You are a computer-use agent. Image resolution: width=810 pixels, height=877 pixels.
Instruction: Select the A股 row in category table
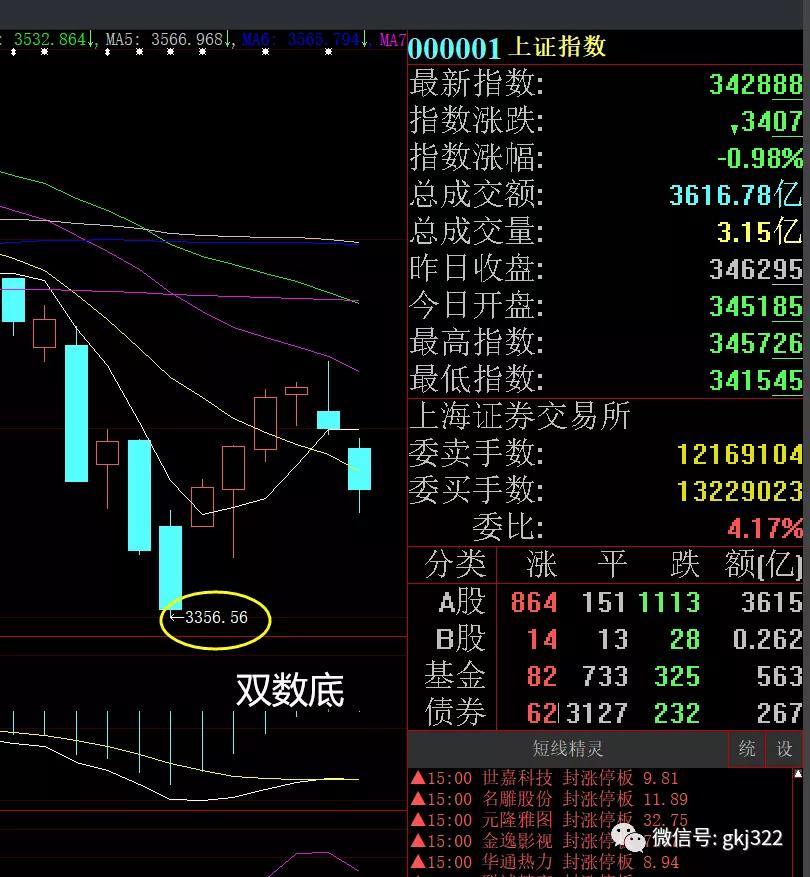606,602
